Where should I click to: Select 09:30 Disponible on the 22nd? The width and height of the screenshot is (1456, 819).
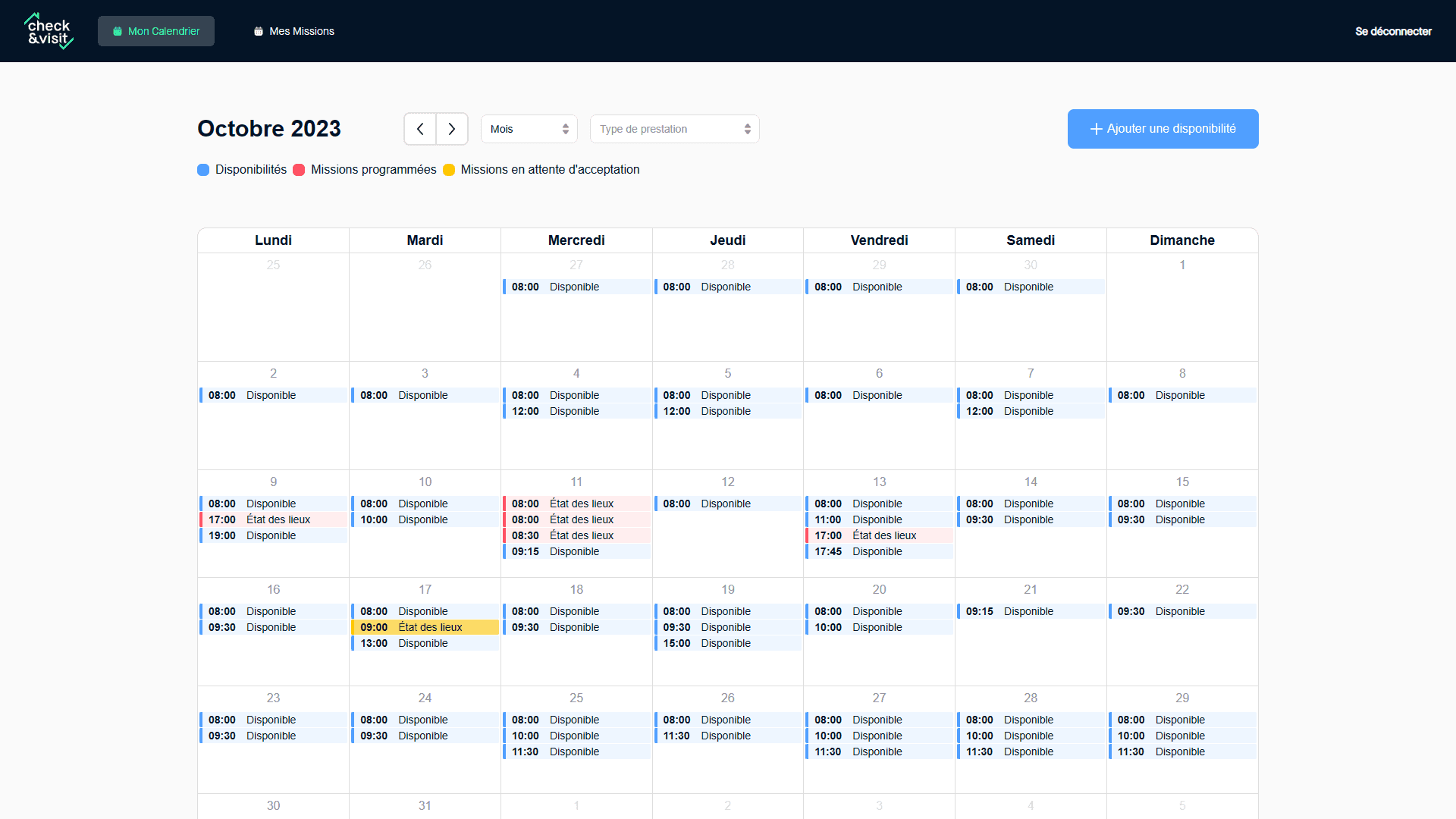tap(1182, 611)
